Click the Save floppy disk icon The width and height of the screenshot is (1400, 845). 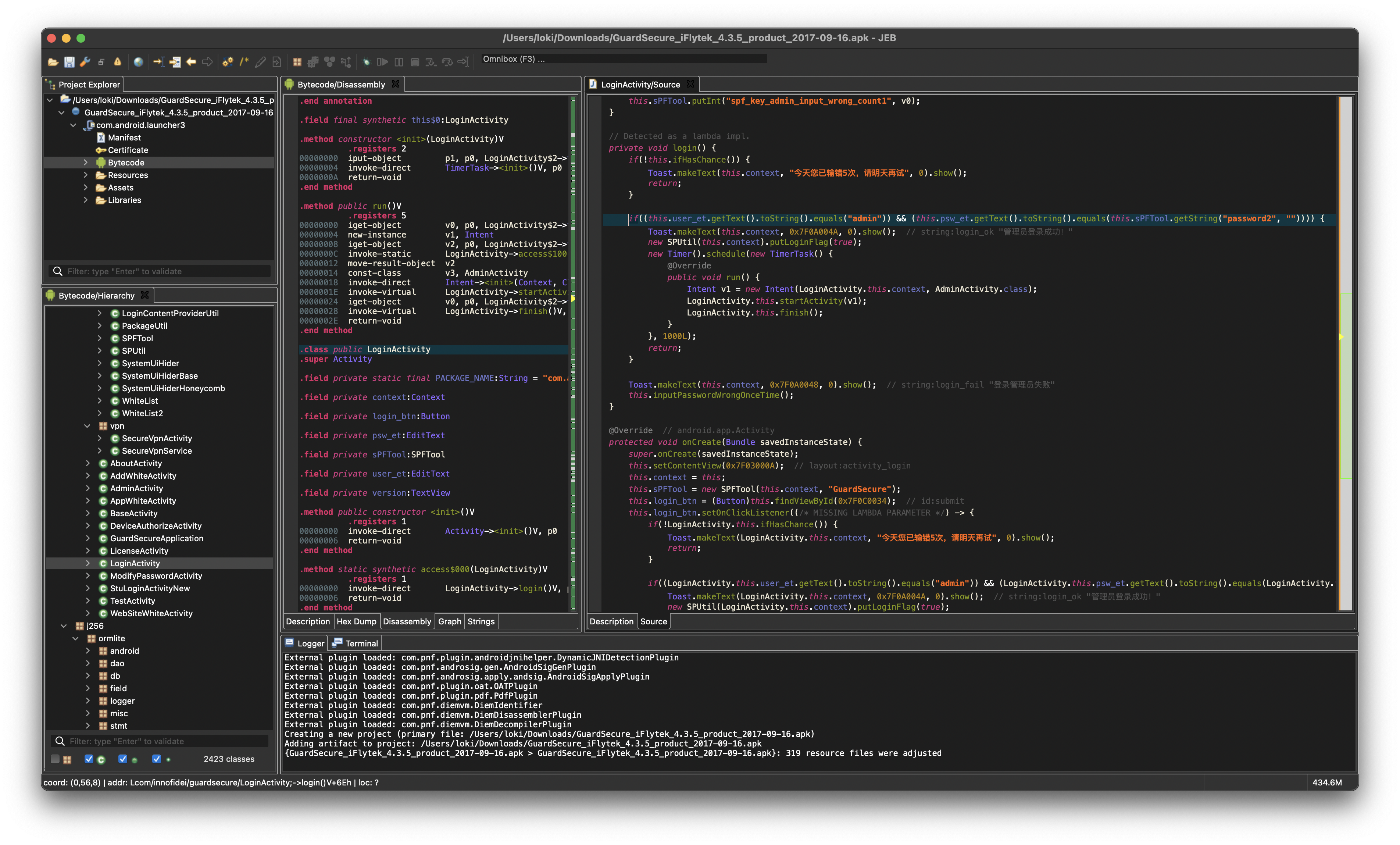point(69,62)
